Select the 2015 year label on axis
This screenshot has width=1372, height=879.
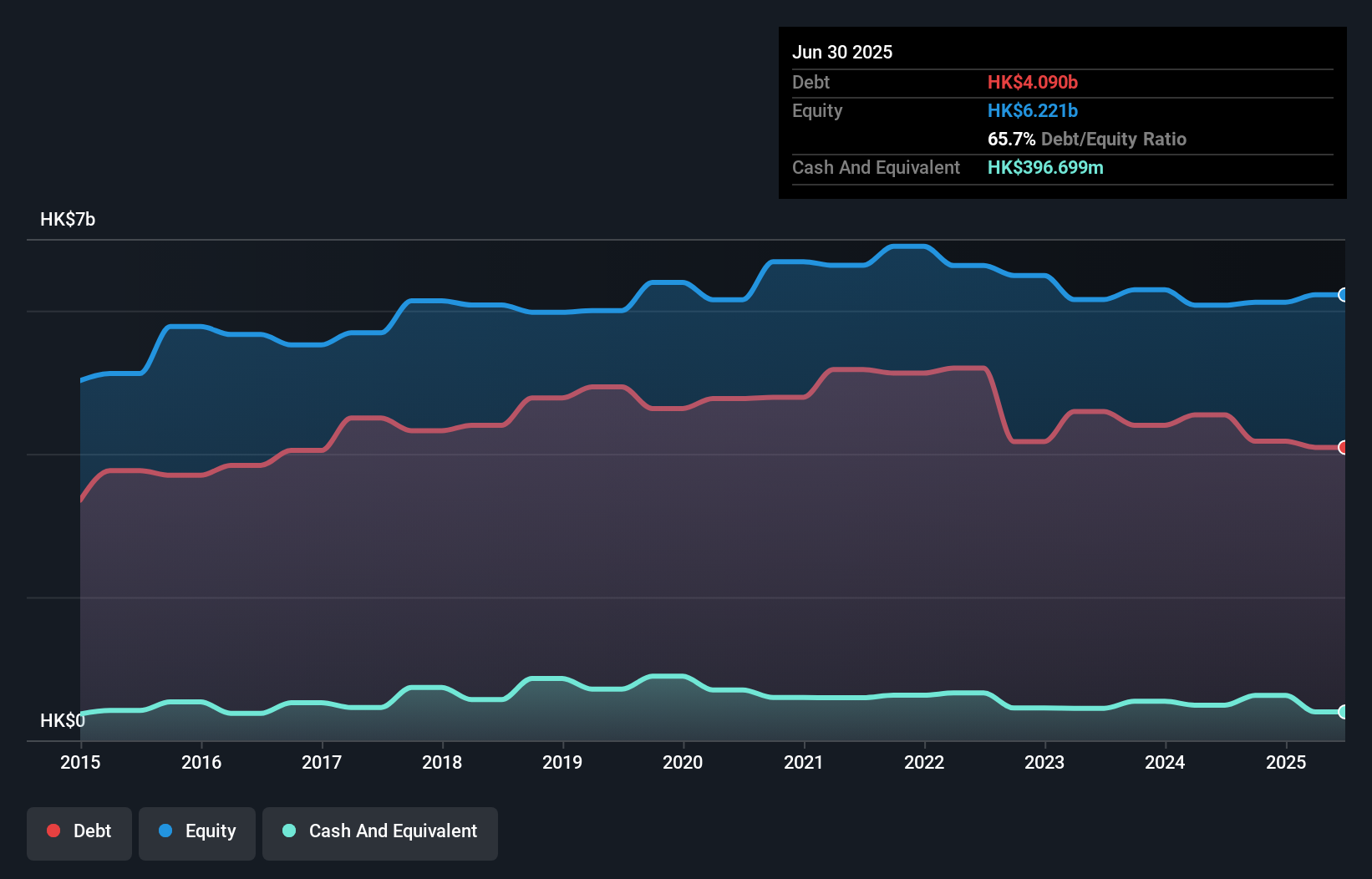[80, 763]
